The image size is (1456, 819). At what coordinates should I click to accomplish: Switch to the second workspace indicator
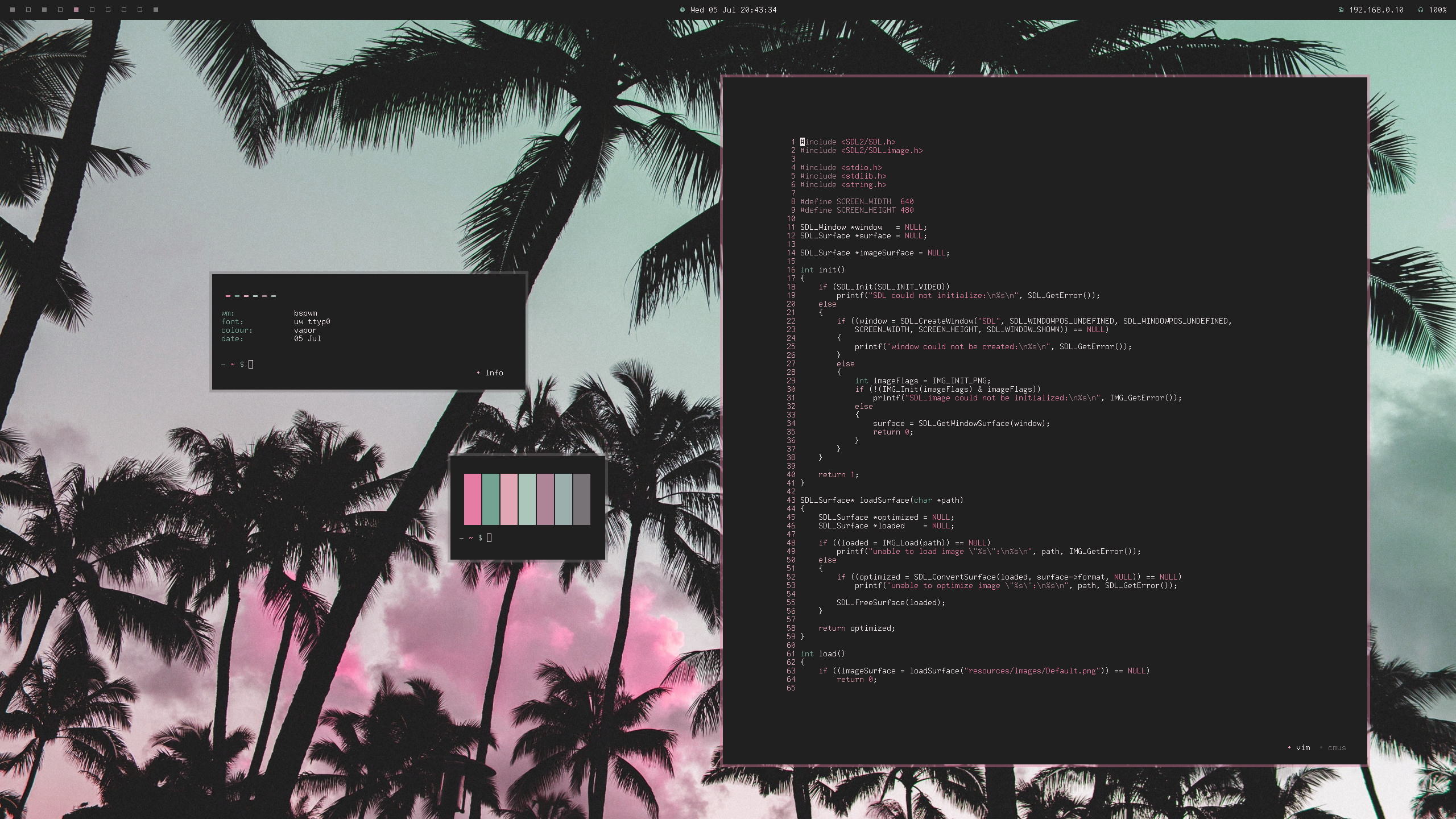point(28,10)
